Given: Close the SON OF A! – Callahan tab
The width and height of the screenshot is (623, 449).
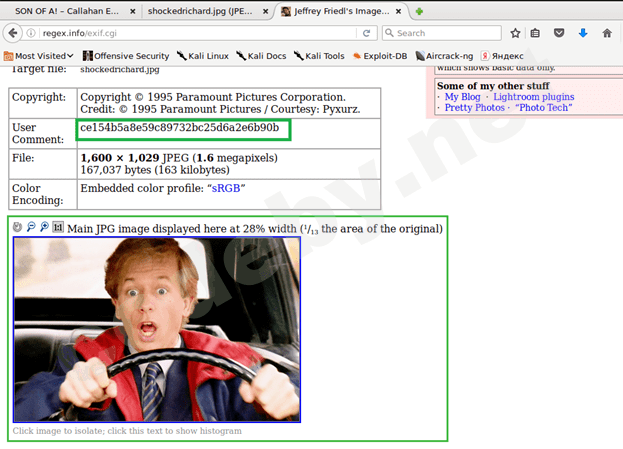Looking at the screenshot, I should coord(133,12).
